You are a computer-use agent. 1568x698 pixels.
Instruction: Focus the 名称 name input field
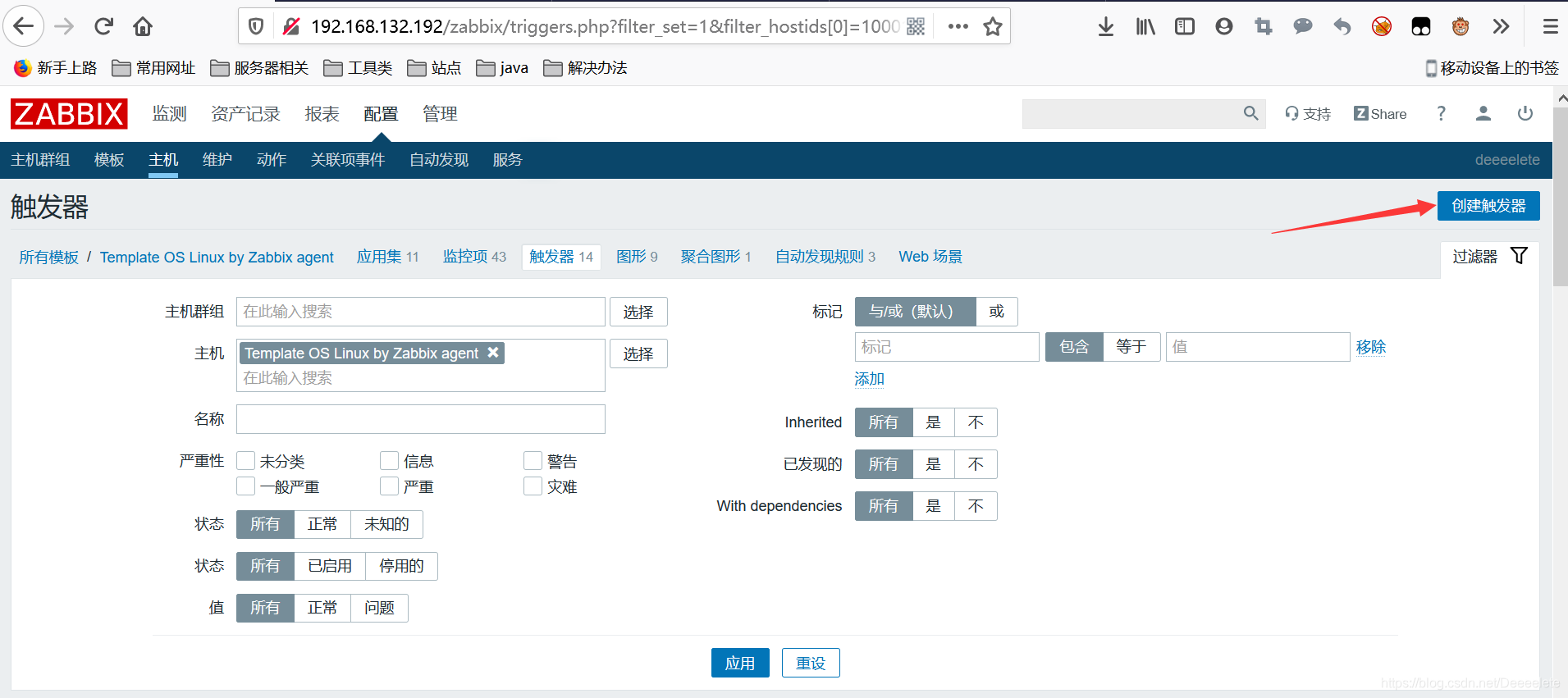click(421, 419)
